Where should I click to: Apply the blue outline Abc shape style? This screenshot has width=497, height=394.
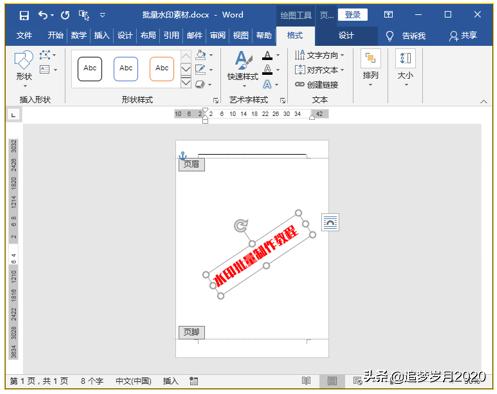[x=126, y=69]
